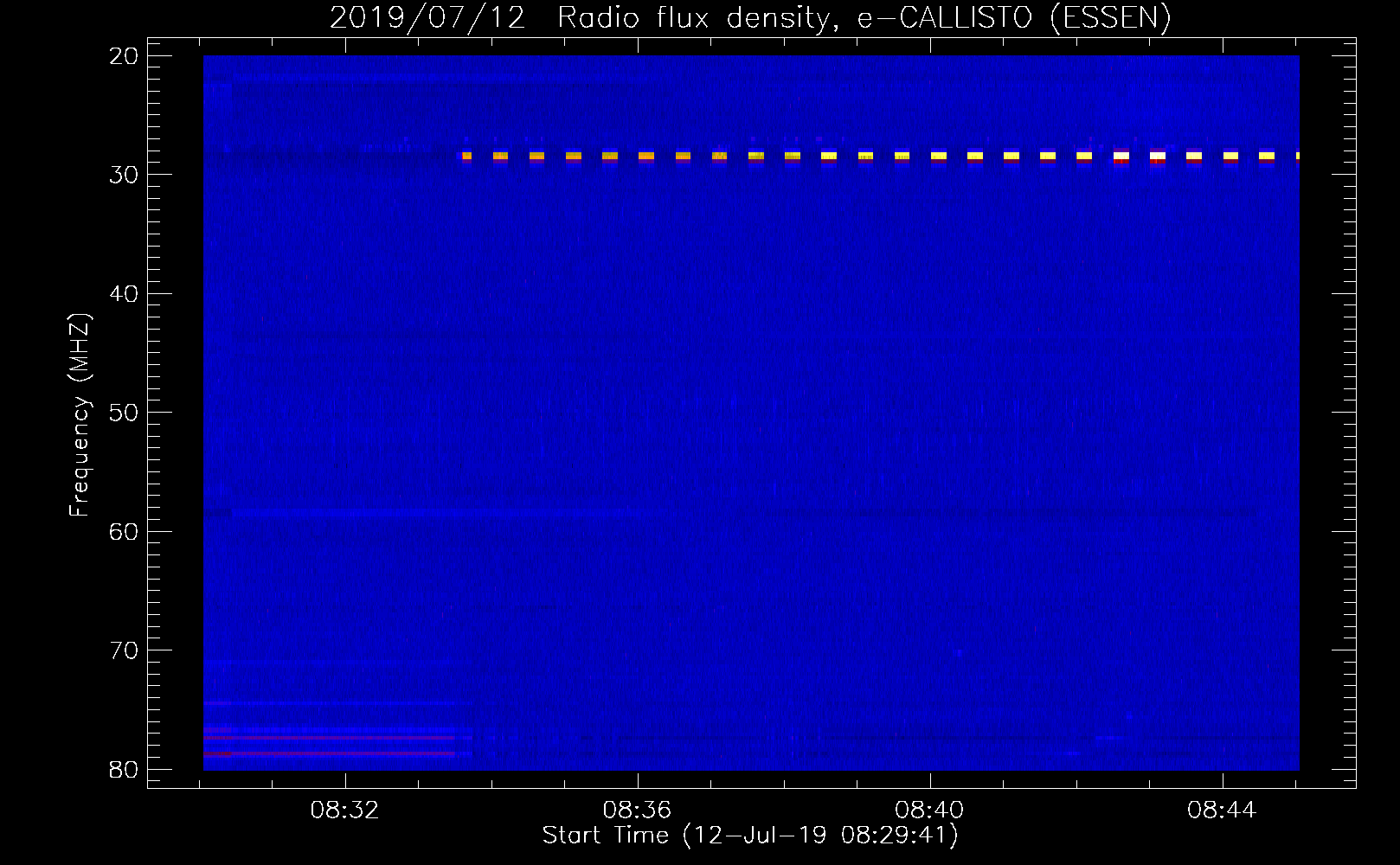Image resolution: width=1400 pixels, height=865 pixels.
Task: Click the date "2019/07/12" in the title
Action: (x=427, y=17)
